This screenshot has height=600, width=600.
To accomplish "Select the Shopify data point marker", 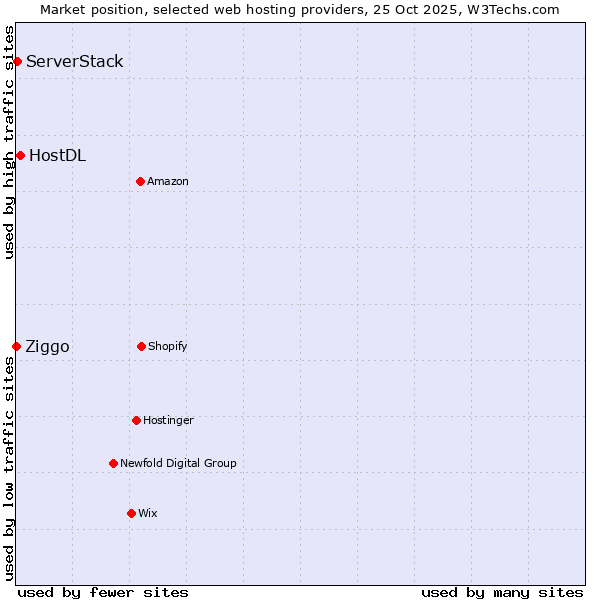I will click(x=141, y=346).
